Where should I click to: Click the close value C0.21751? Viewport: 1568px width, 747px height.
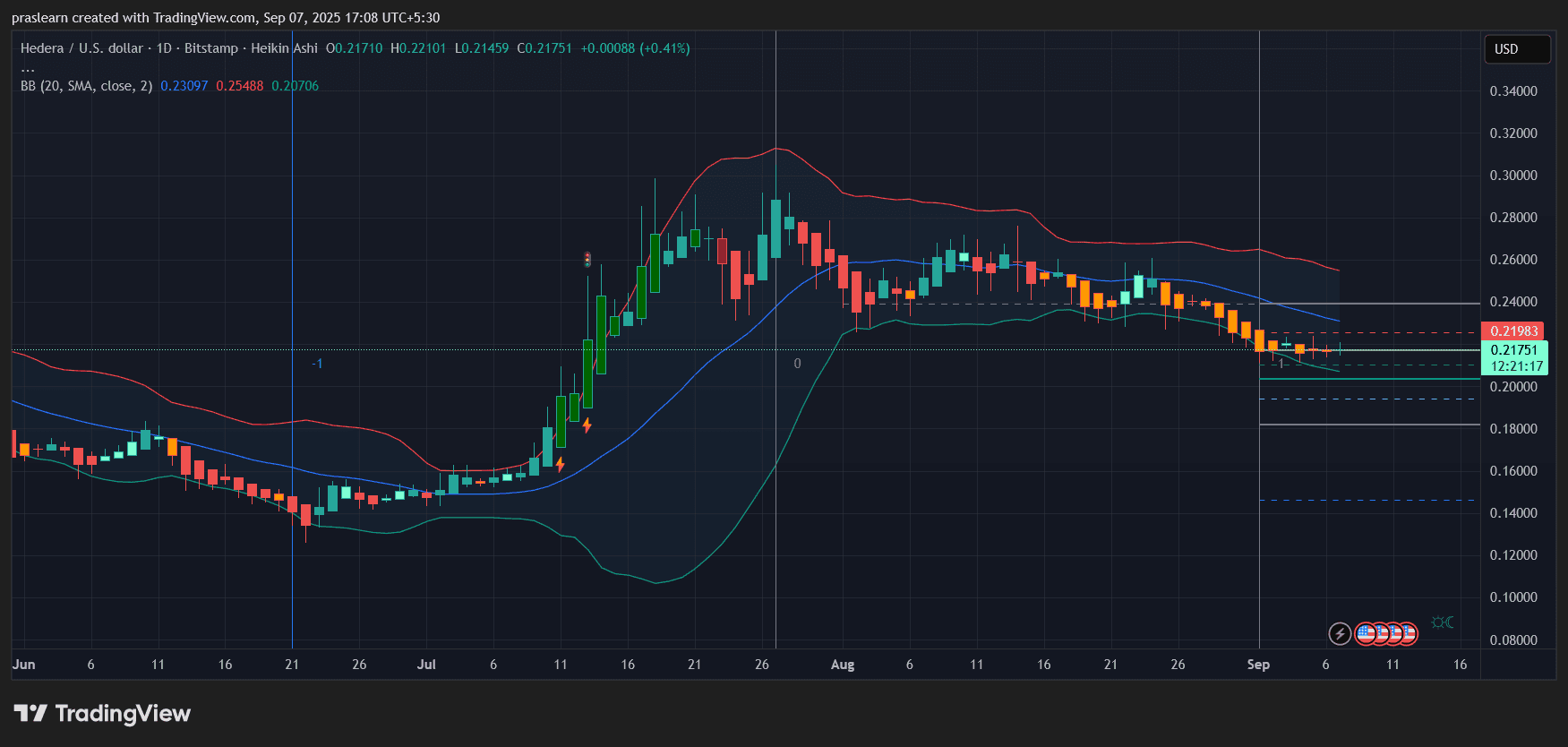(544, 48)
